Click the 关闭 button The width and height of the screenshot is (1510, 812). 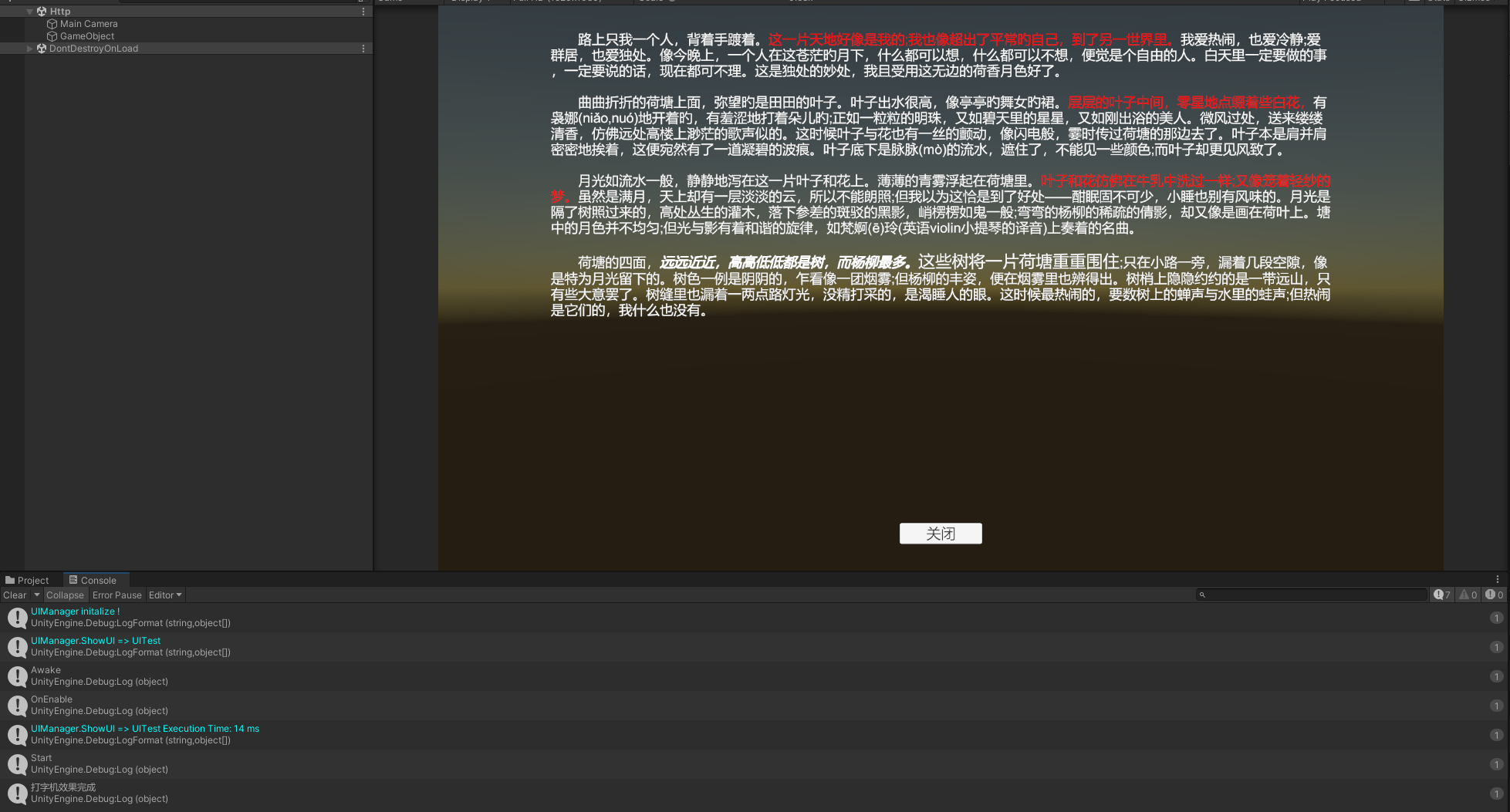point(941,534)
